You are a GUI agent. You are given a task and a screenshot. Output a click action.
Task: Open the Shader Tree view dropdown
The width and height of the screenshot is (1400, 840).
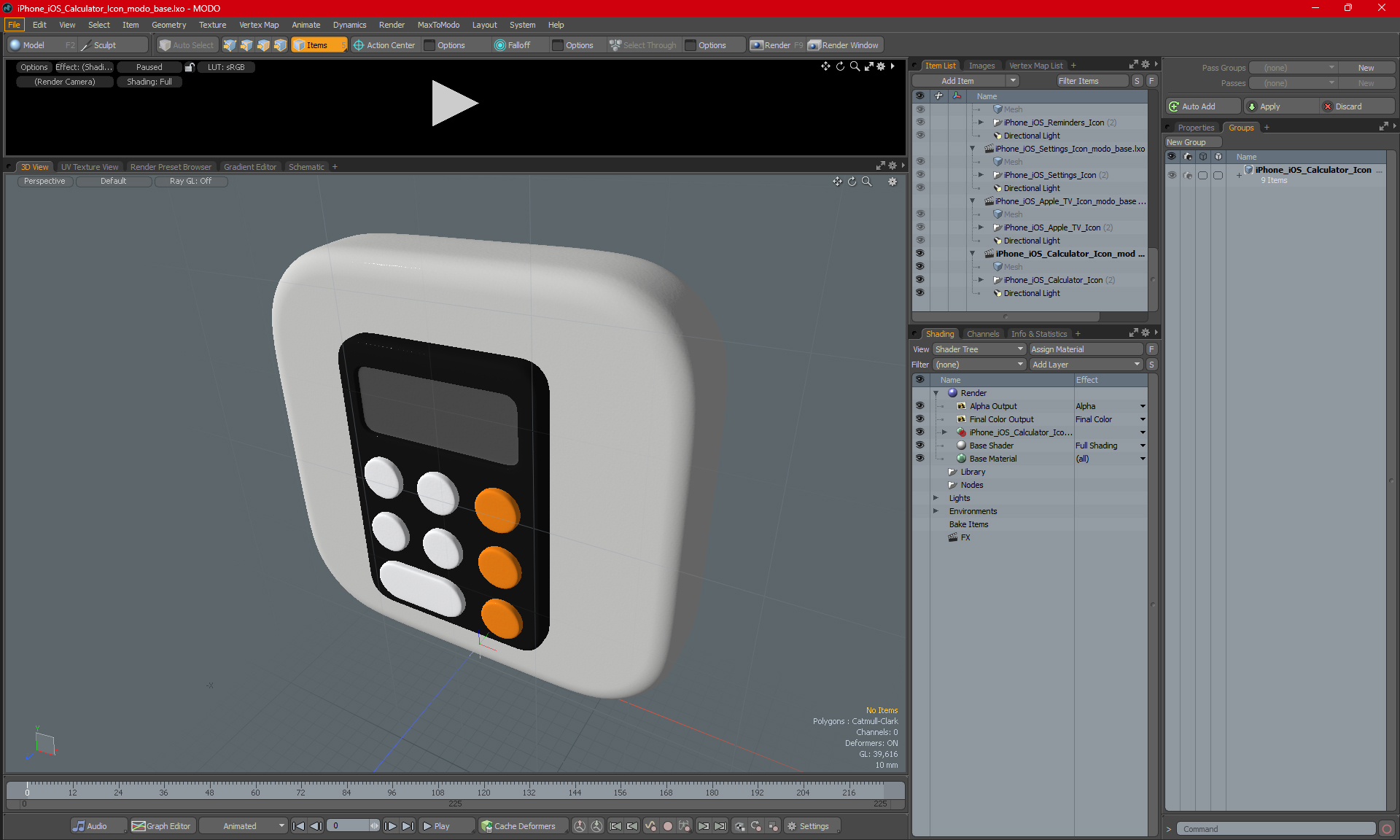click(979, 349)
